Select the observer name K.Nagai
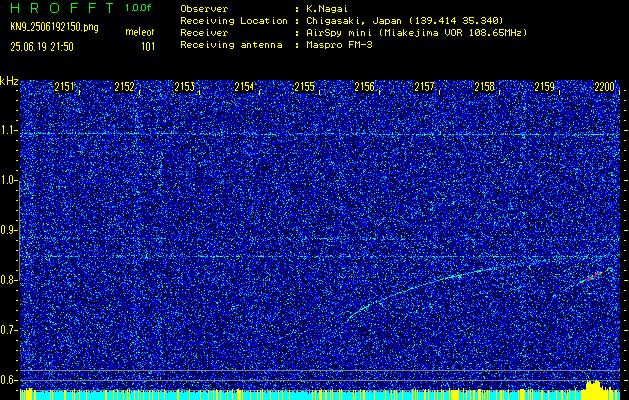 (326, 8)
